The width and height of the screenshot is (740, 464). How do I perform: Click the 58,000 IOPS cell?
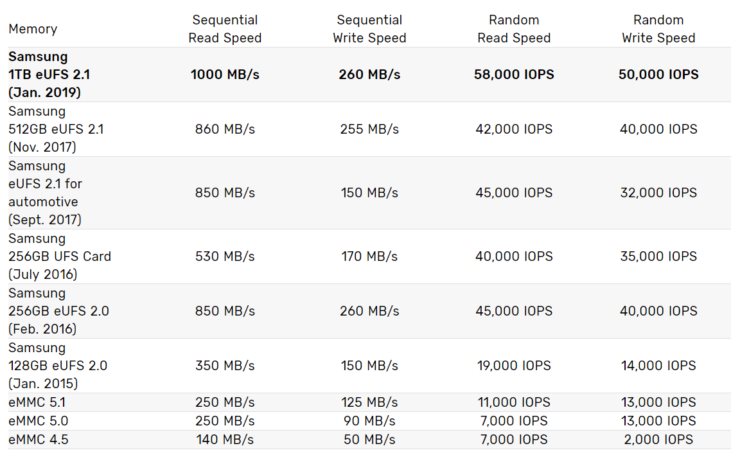pyautogui.click(x=514, y=75)
